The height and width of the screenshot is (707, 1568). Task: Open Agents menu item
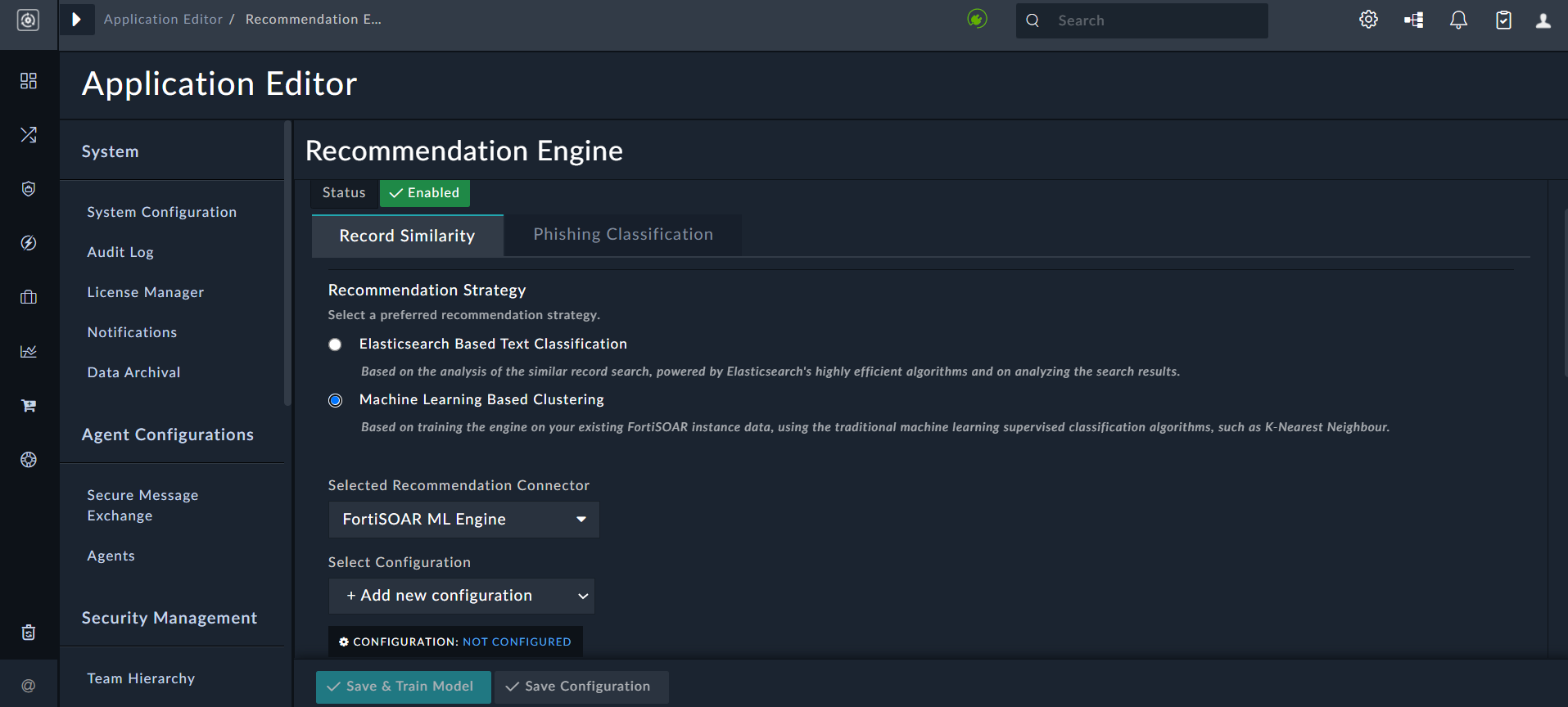111,556
